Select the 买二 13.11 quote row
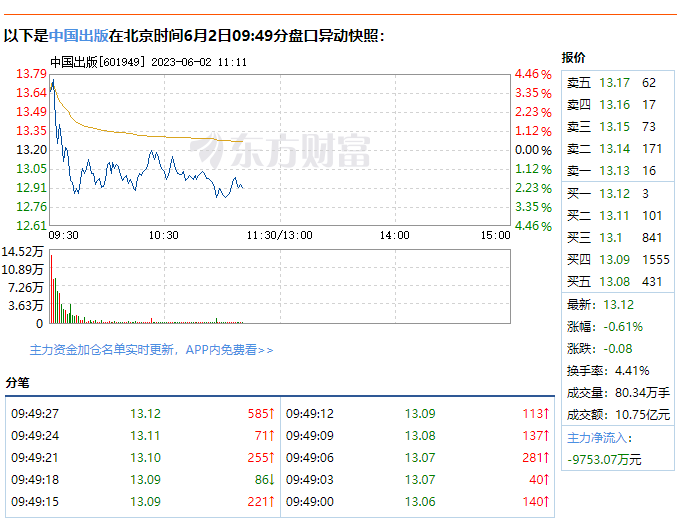This screenshot has width=694, height=520. (x=617, y=216)
